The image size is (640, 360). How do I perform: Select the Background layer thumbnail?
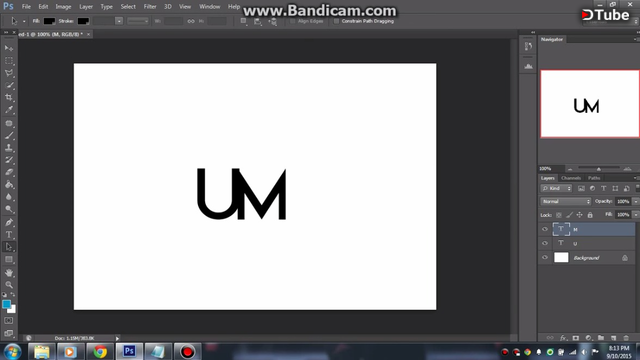(x=561, y=258)
